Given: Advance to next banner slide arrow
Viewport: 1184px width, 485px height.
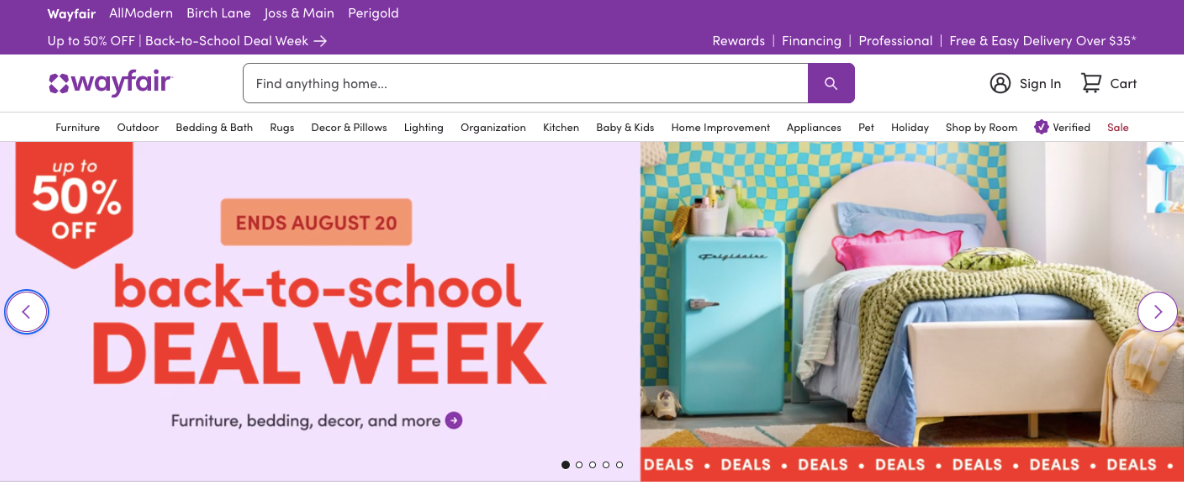Looking at the screenshot, I should pos(1157,311).
